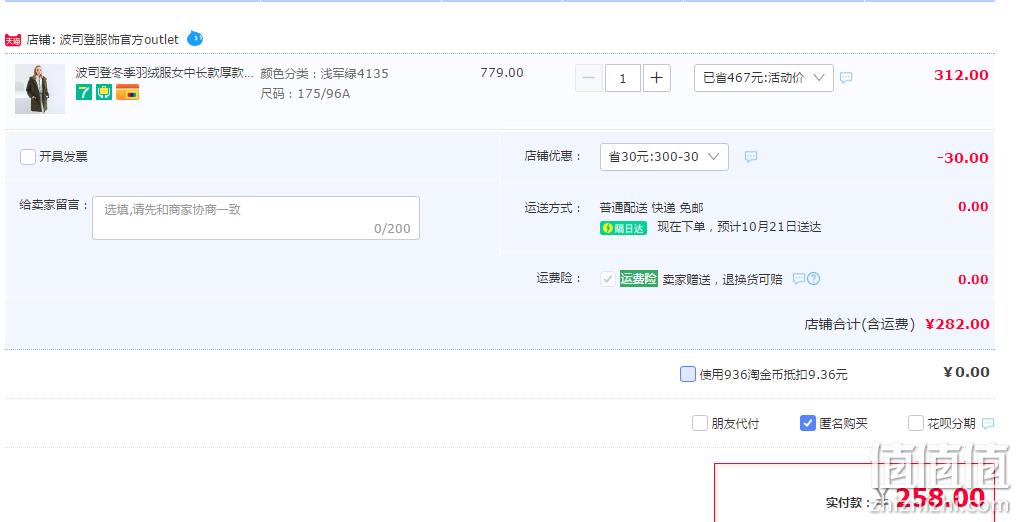Expand the 已省467元:活动价 promotion dropdown
Viewport: 1019px width, 522px height.
764,78
